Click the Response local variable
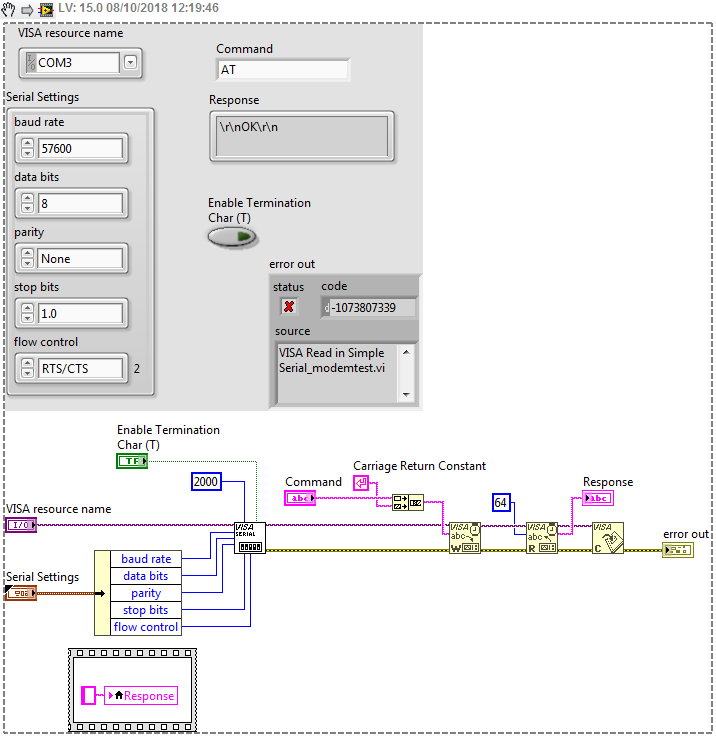 [x=141, y=696]
